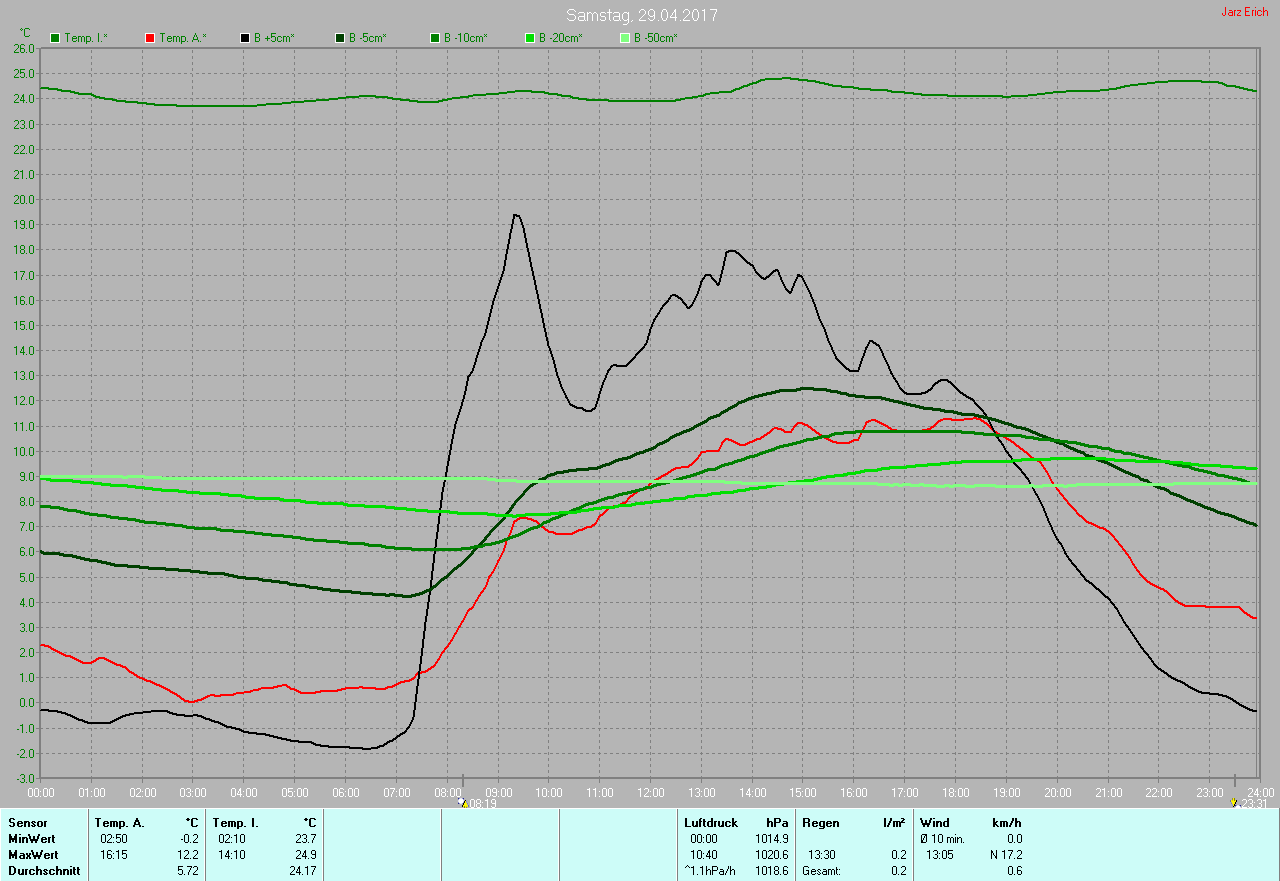Click the "Jarz Erich" text in the corner

click(x=1245, y=12)
